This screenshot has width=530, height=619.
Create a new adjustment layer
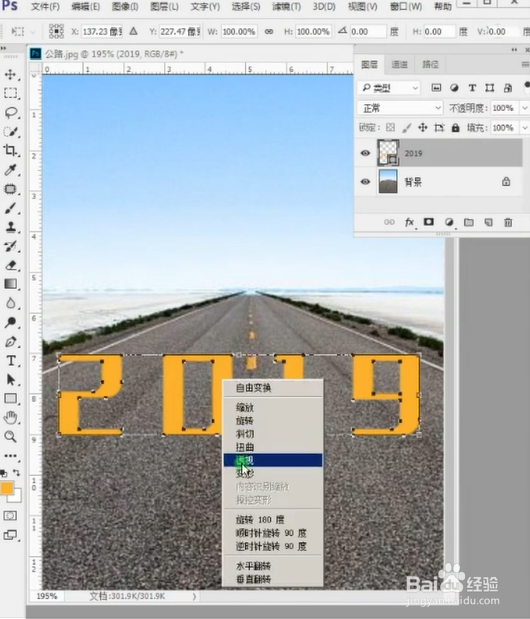pos(449,222)
